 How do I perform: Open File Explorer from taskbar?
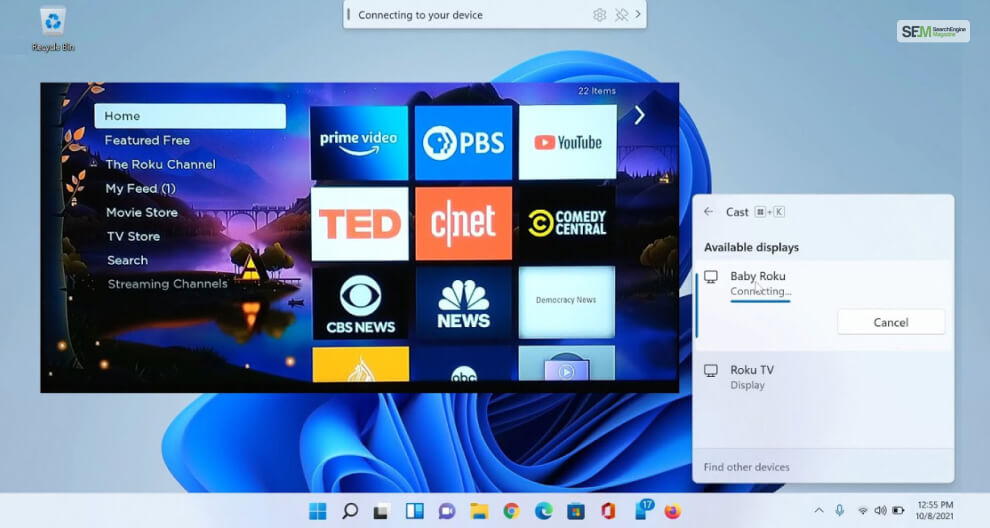pos(479,511)
